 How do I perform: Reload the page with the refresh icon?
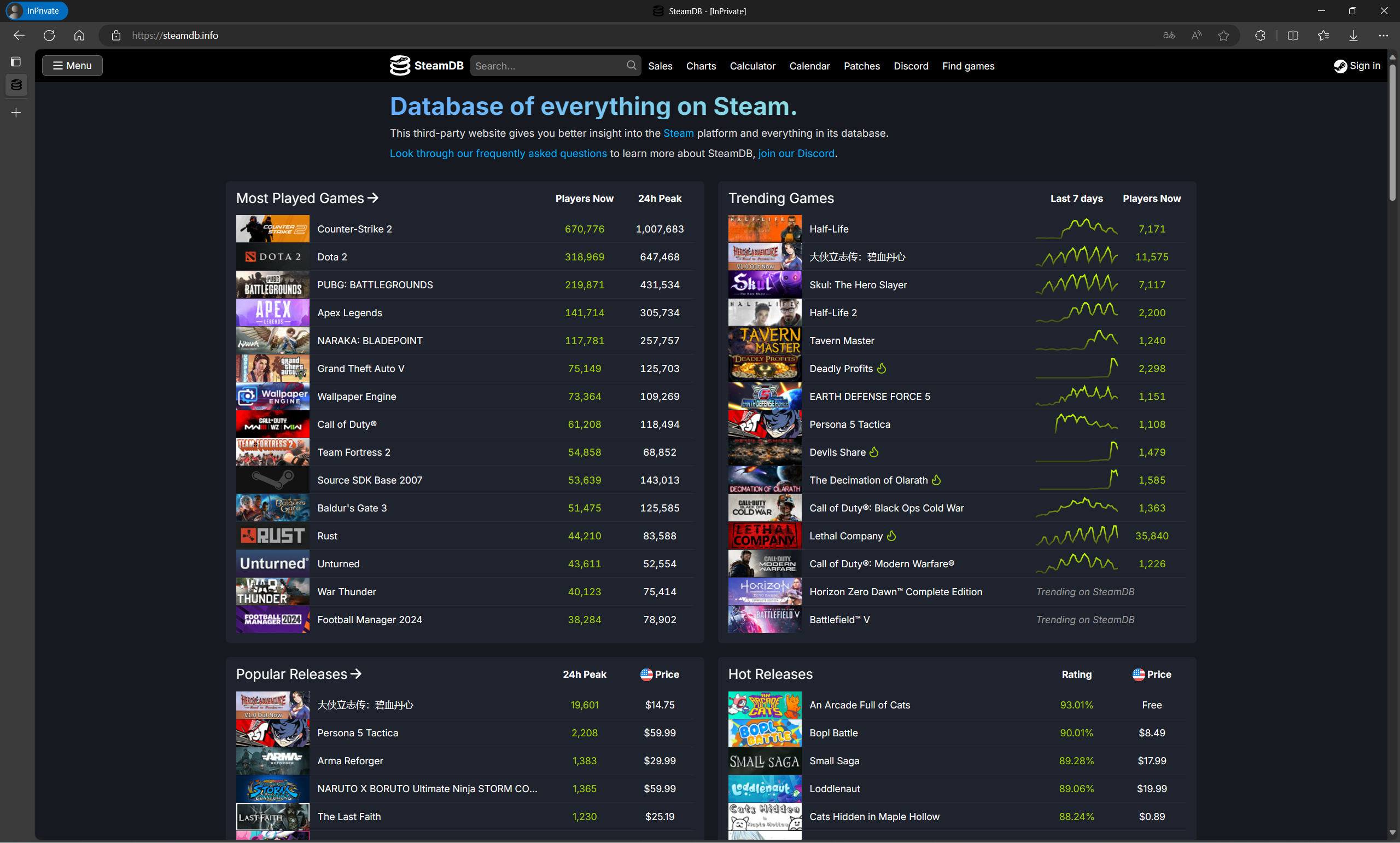[x=49, y=35]
